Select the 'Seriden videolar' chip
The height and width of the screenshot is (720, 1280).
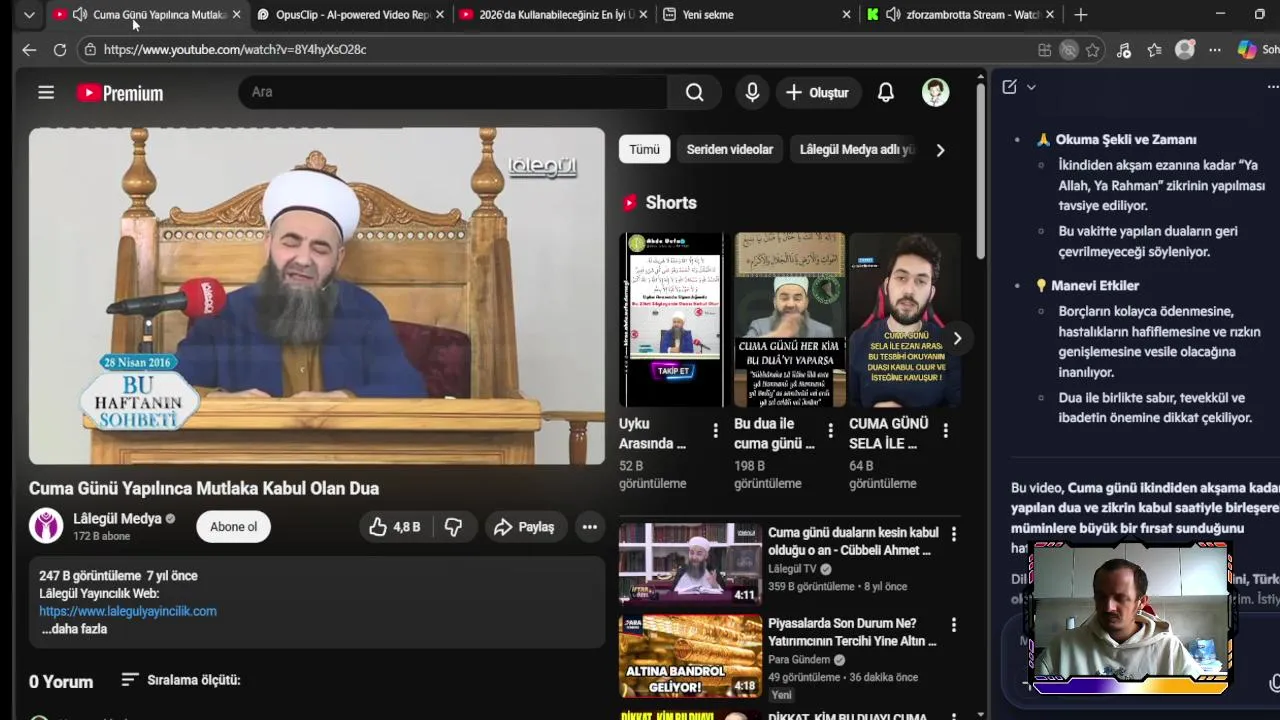click(730, 150)
